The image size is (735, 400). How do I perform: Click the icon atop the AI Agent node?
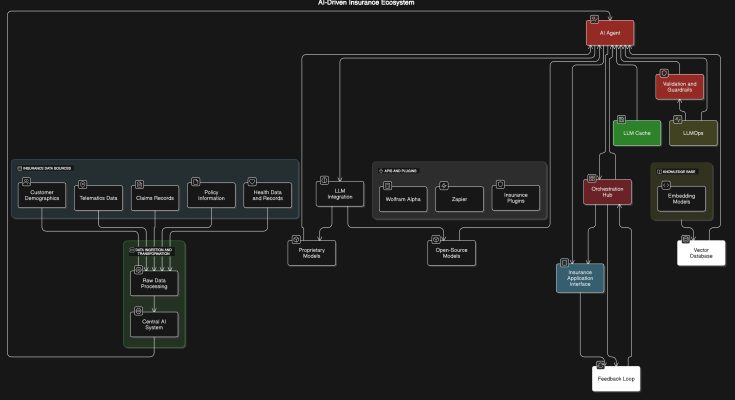click(592, 19)
